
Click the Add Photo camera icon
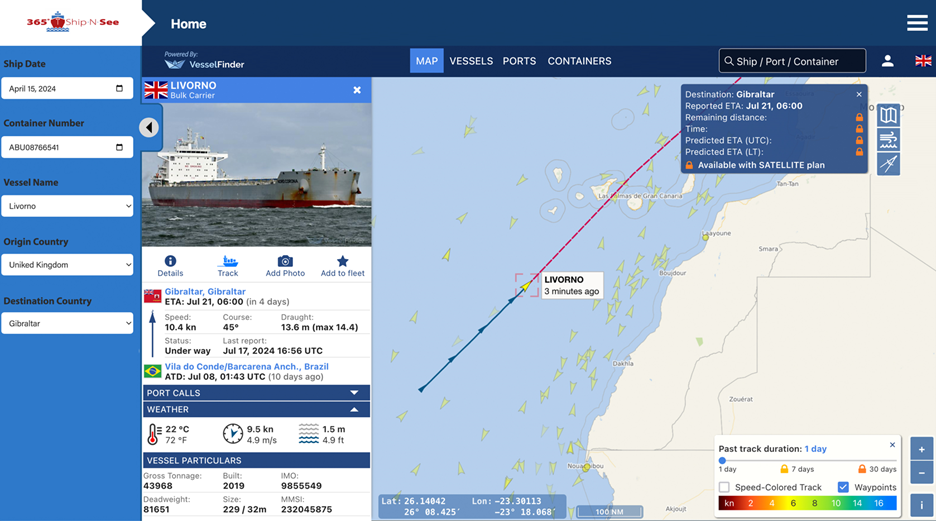(x=285, y=261)
